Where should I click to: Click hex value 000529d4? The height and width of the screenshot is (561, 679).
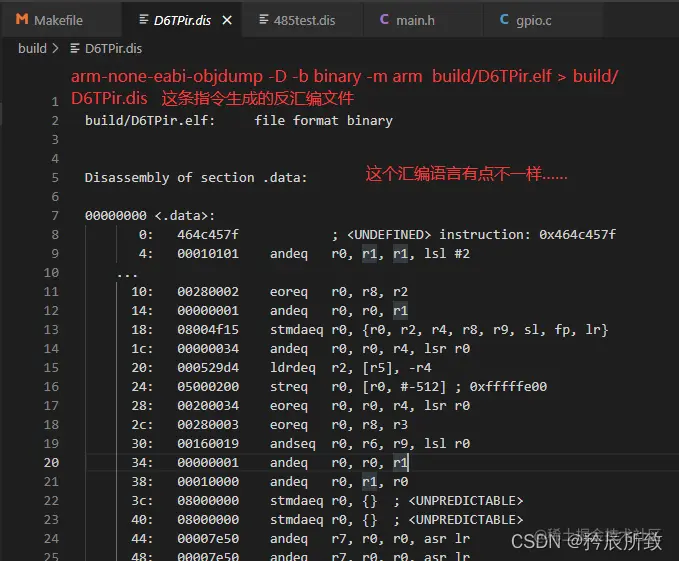point(208,368)
